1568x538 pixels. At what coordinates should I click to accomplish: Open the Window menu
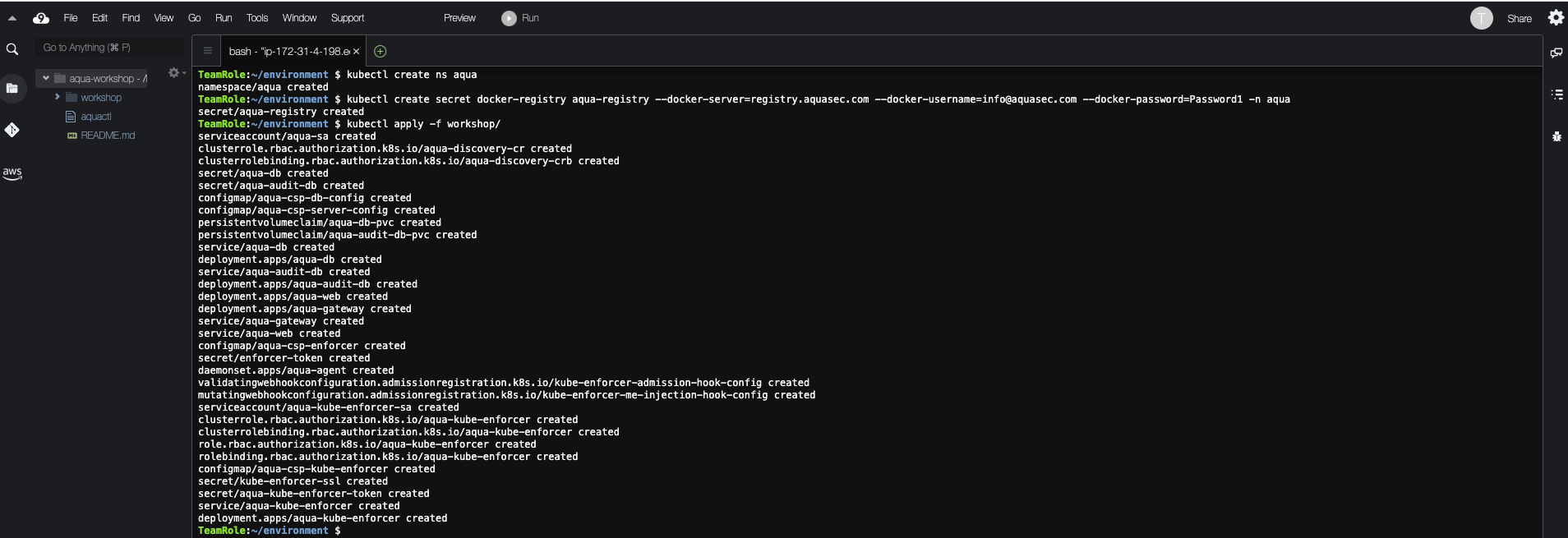(299, 18)
